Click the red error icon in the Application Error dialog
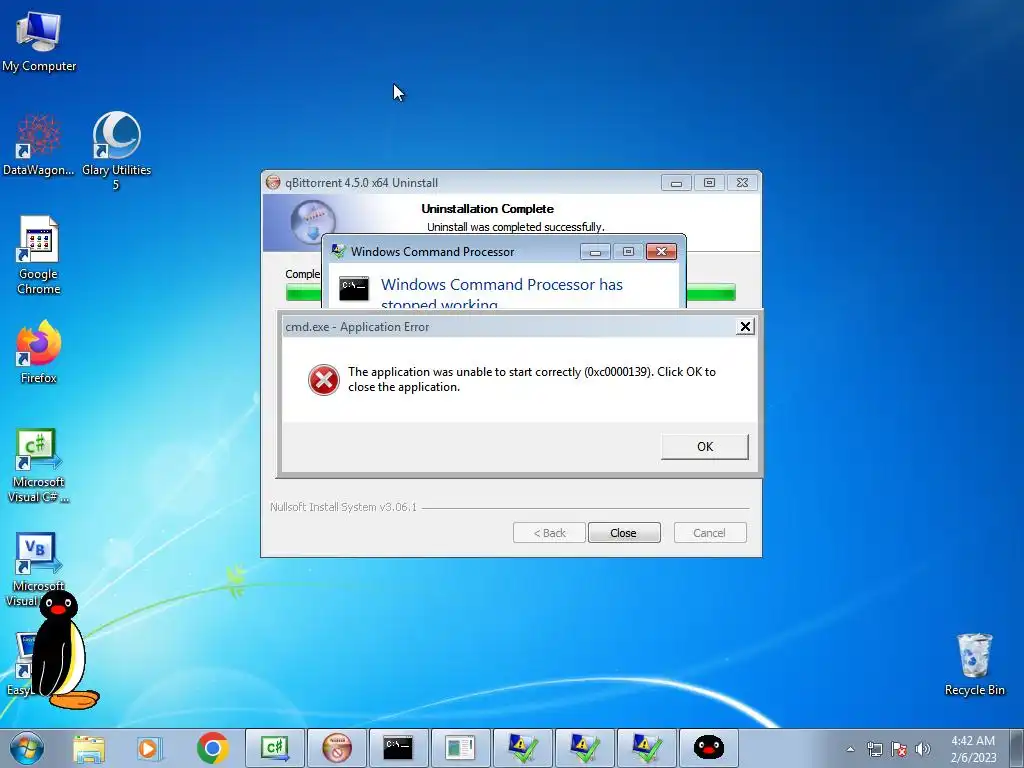The image size is (1024, 768). coord(323,379)
